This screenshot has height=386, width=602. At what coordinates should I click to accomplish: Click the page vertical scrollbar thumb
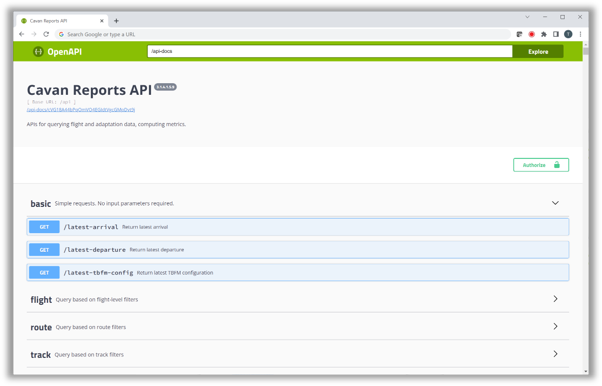tap(585, 51)
